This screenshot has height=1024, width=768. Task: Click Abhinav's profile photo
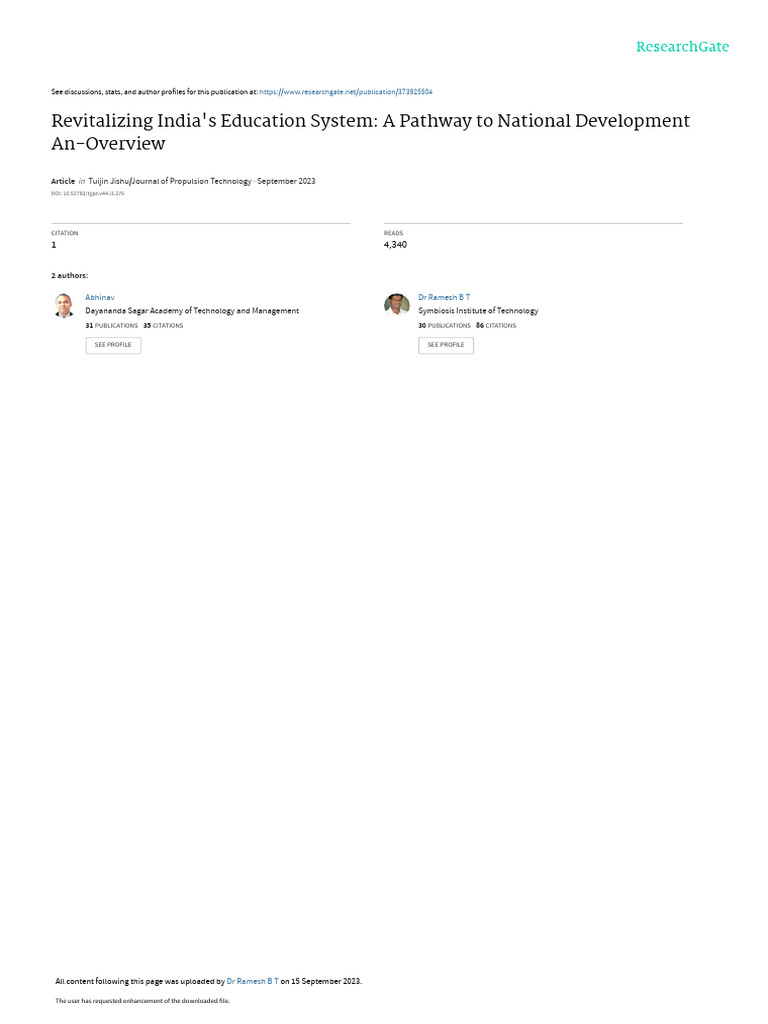coord(64,305)
